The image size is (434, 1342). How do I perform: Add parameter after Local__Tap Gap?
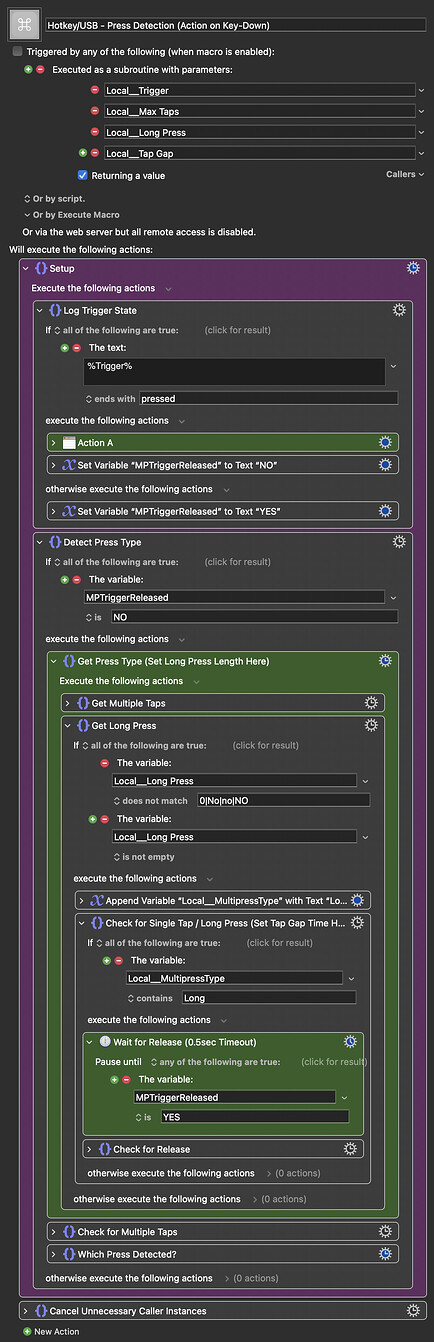(x=83, y=153)
